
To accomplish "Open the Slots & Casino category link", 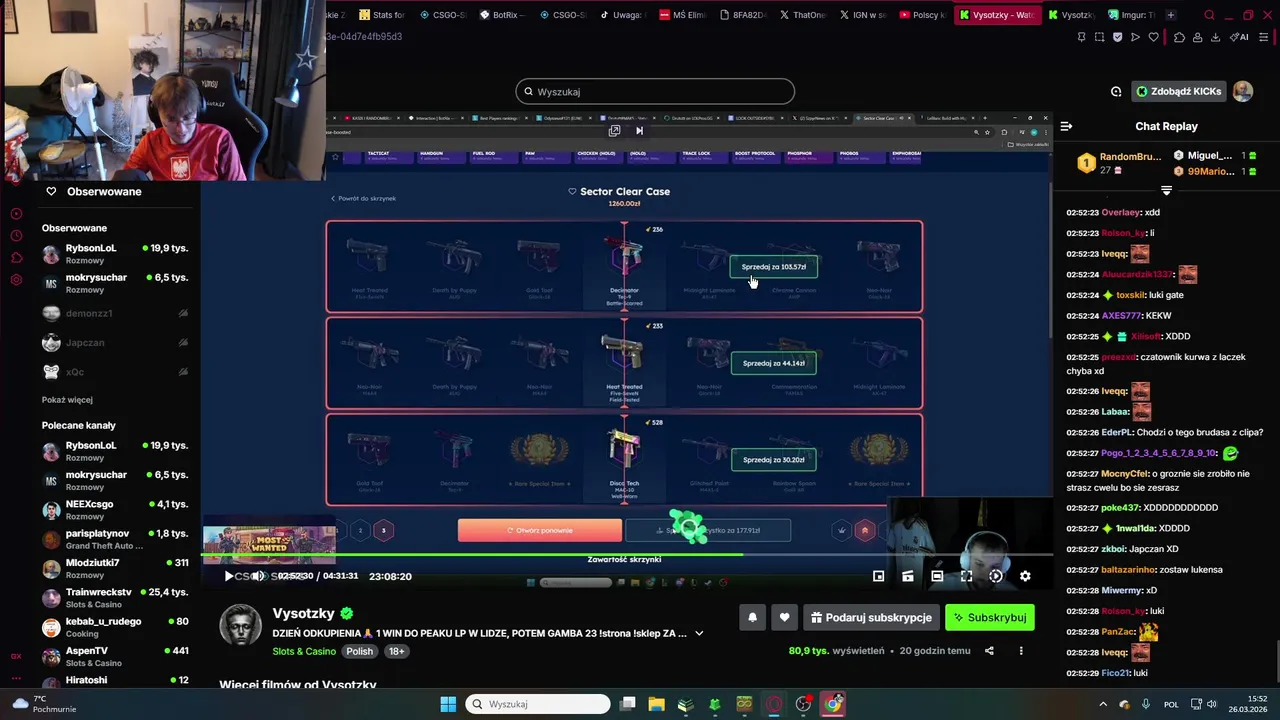I will 304,651.
